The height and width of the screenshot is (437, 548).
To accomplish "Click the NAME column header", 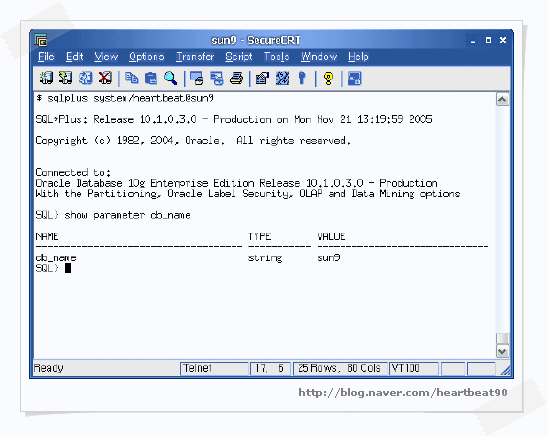I will click(47, 237).
